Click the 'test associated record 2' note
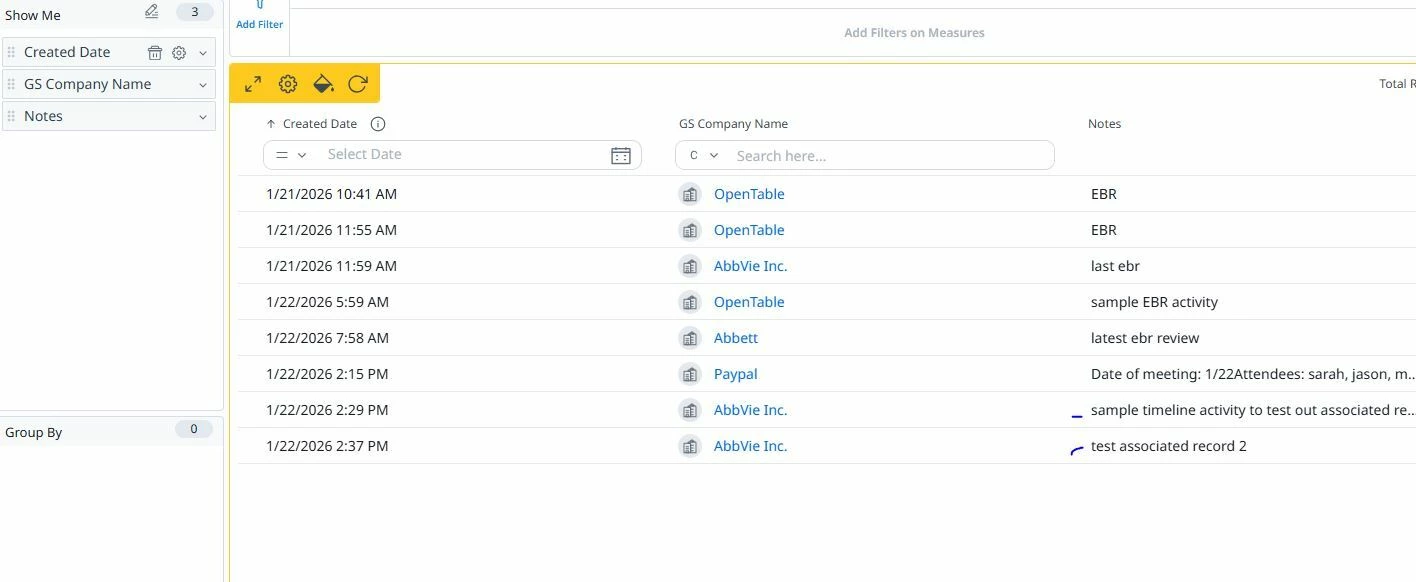 [1169, 446]
